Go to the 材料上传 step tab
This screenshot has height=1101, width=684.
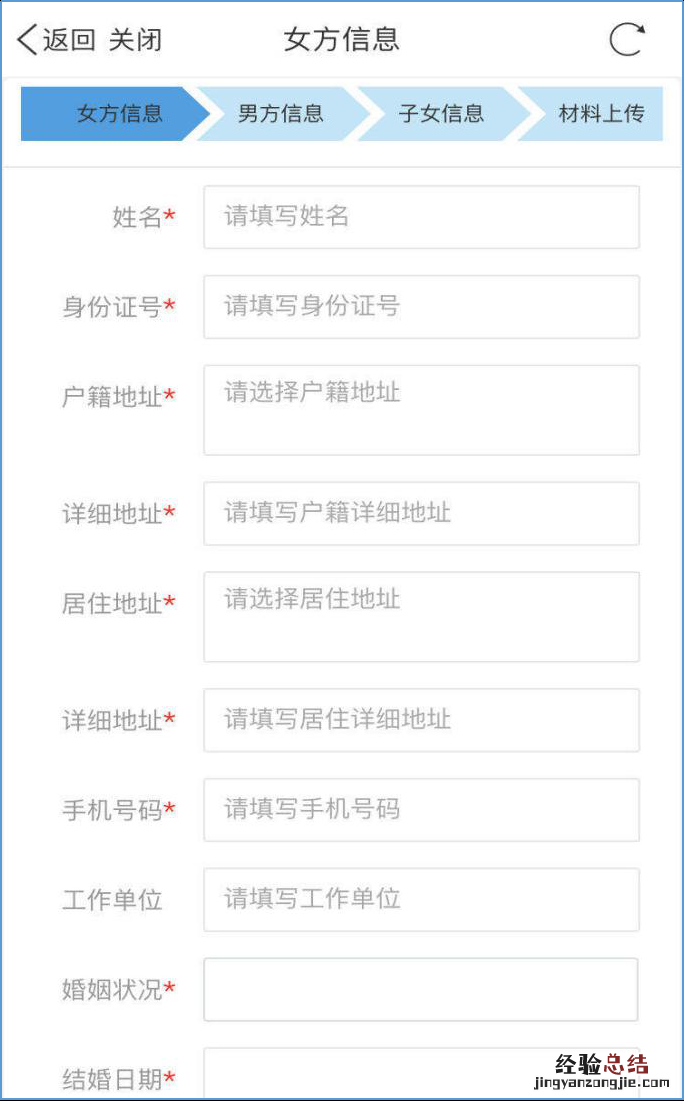(600, 113)
